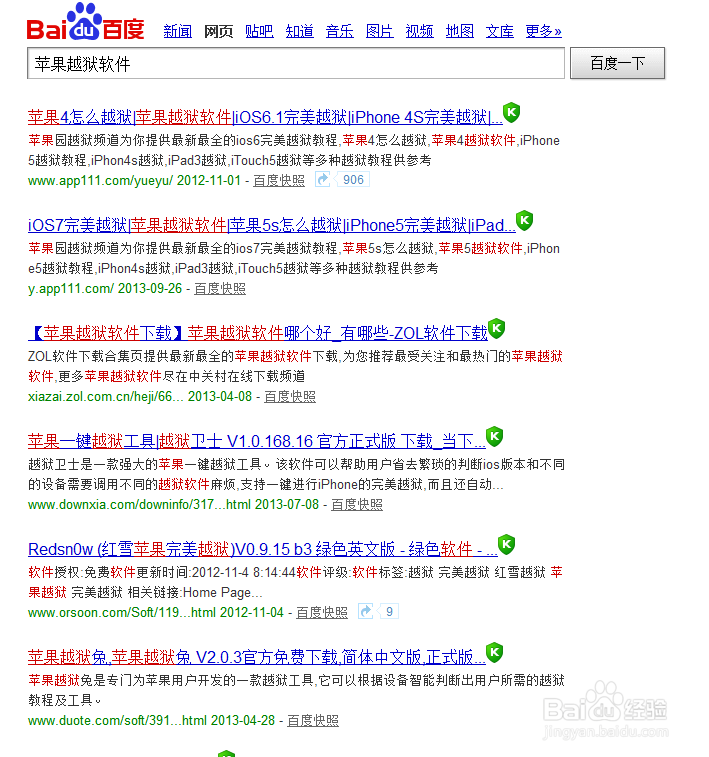Open result 苹果一键越狱工具|越狱卫士 V1.0.168.16
The height and width of the screenshot is (757, 709).
click(257, 441)
